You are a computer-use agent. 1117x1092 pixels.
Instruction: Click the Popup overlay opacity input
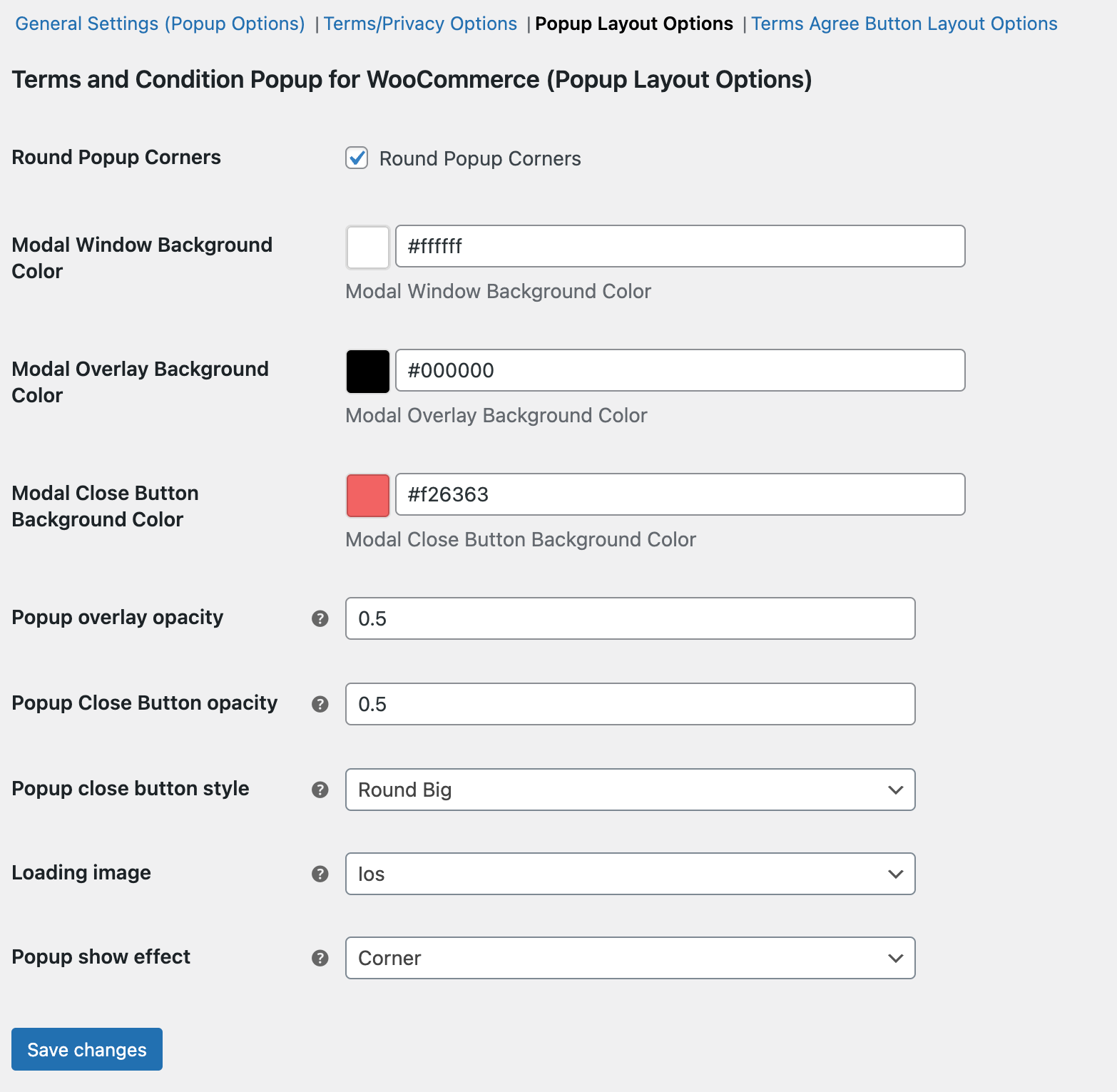pyautogui.click(x=631, y=618)
